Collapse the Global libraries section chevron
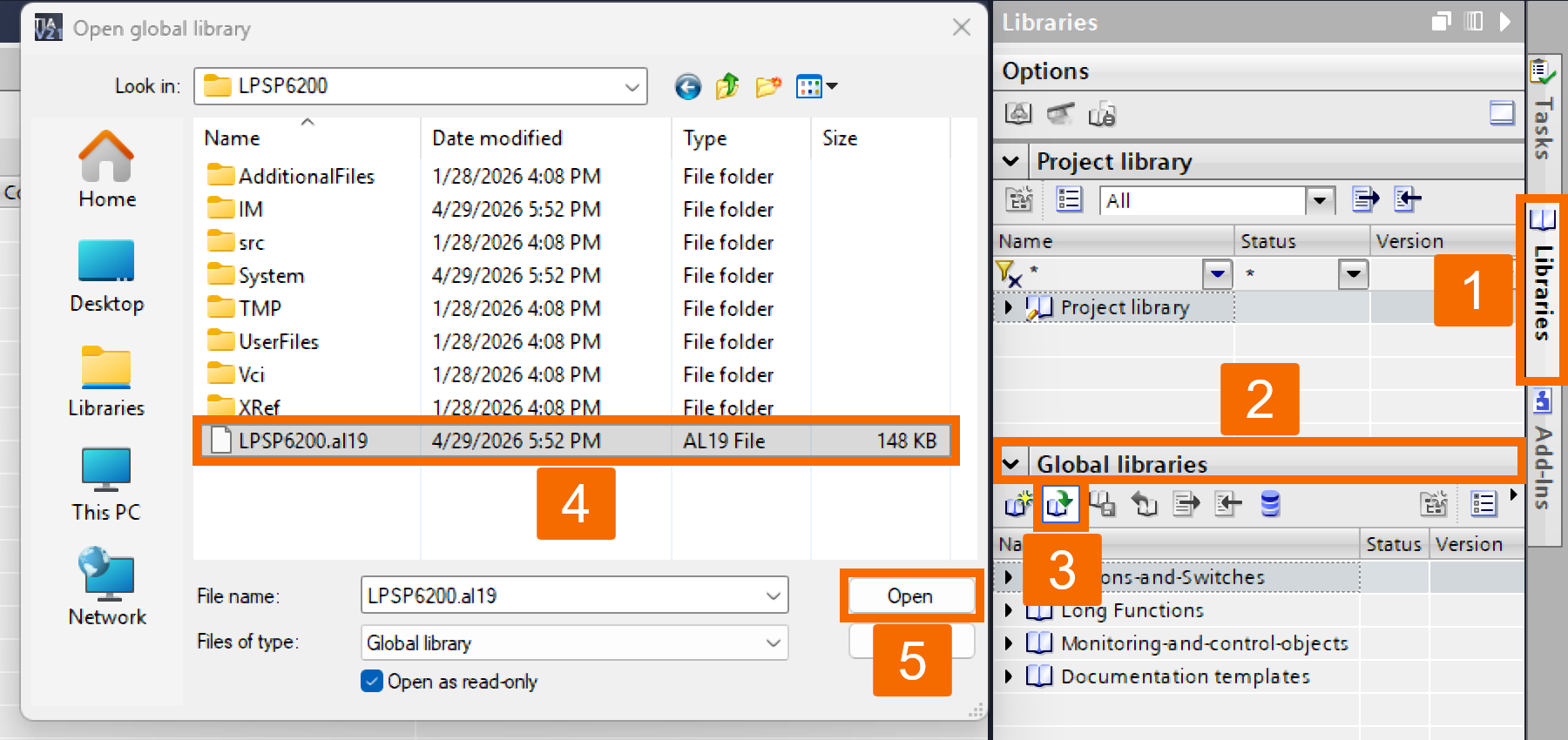This screenshot has width=1568, height=740. click(x=1010, y=464)
